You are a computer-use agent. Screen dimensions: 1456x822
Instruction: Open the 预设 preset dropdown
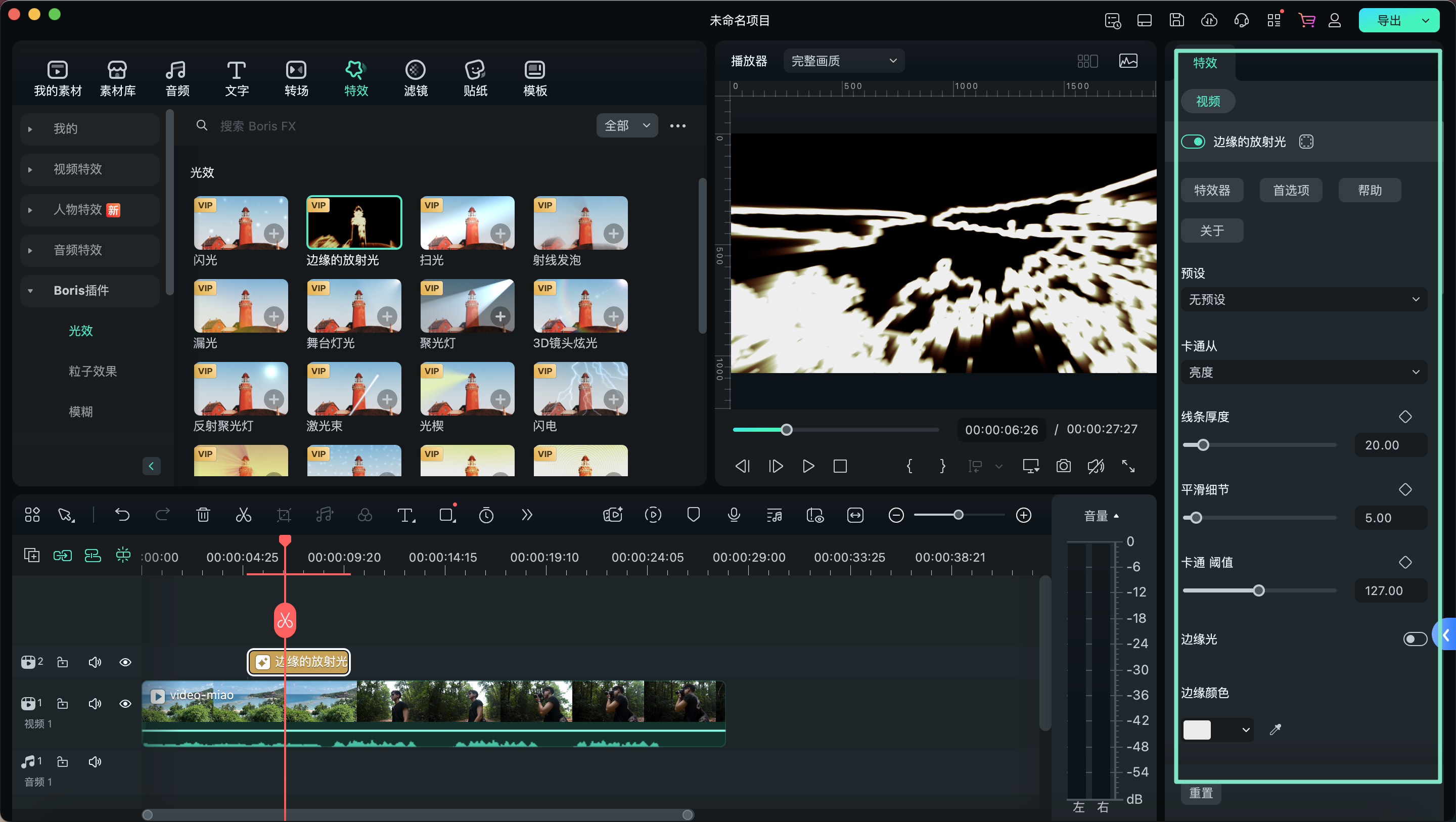click(x=1303, y=300)
